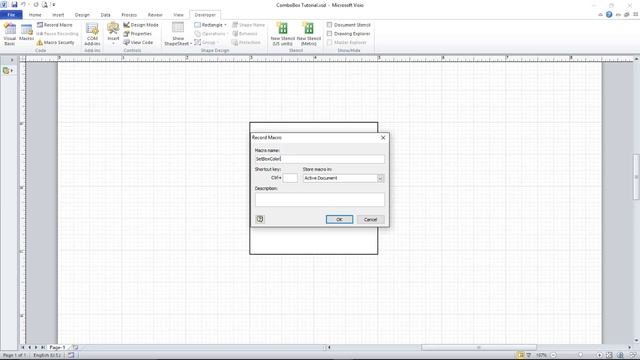This screenshot has height=360, width=640.
Task: Click the switch windows status bar icon
Action: [632, 355]
